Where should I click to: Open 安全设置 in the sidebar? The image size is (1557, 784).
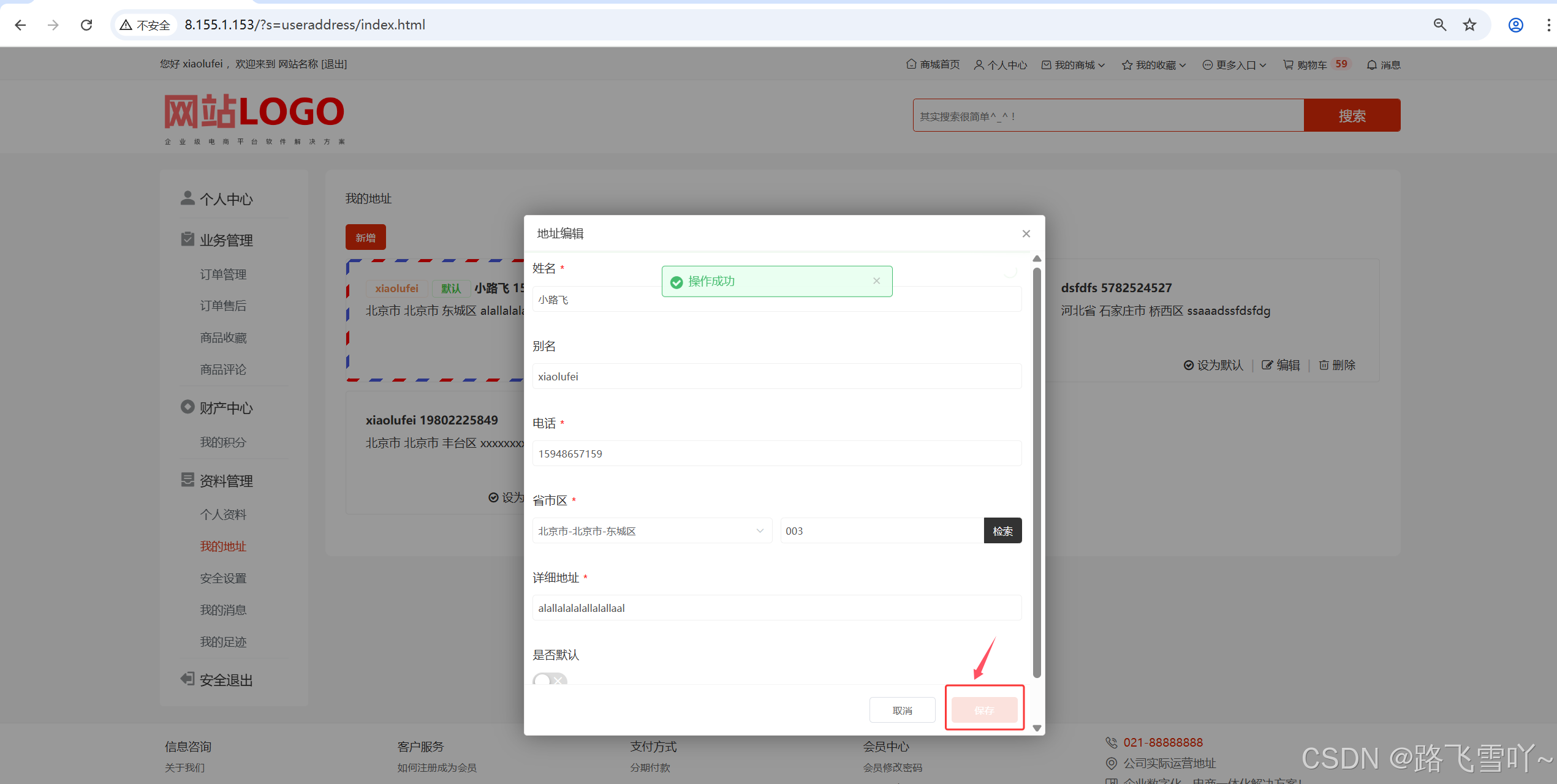(223, 578)
